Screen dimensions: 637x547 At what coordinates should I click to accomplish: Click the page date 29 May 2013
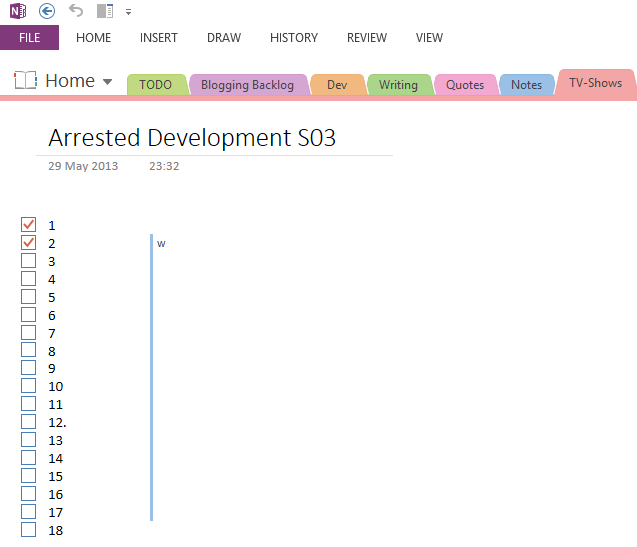point(83,166)
